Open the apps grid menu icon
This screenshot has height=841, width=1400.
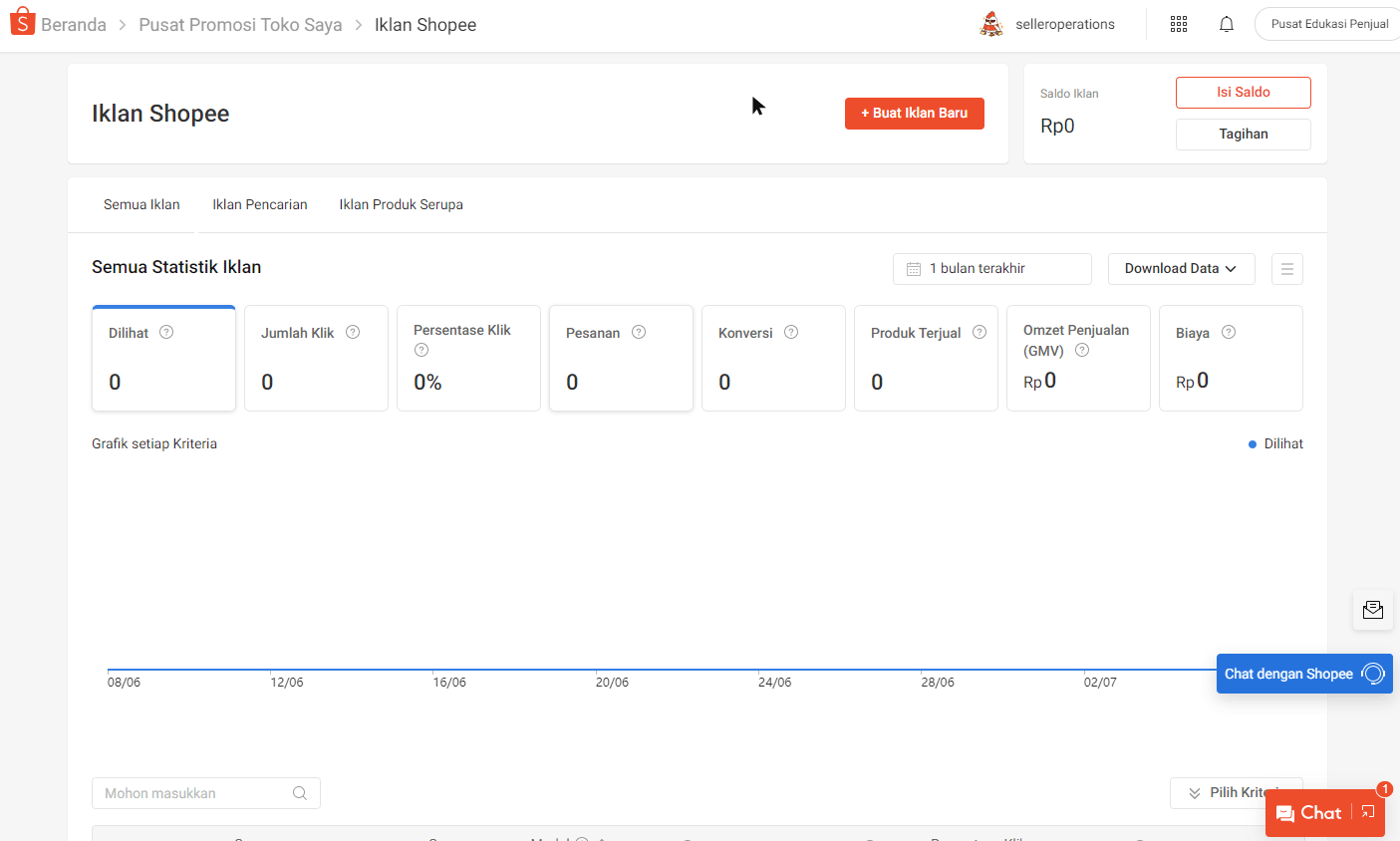(1178, 24)
